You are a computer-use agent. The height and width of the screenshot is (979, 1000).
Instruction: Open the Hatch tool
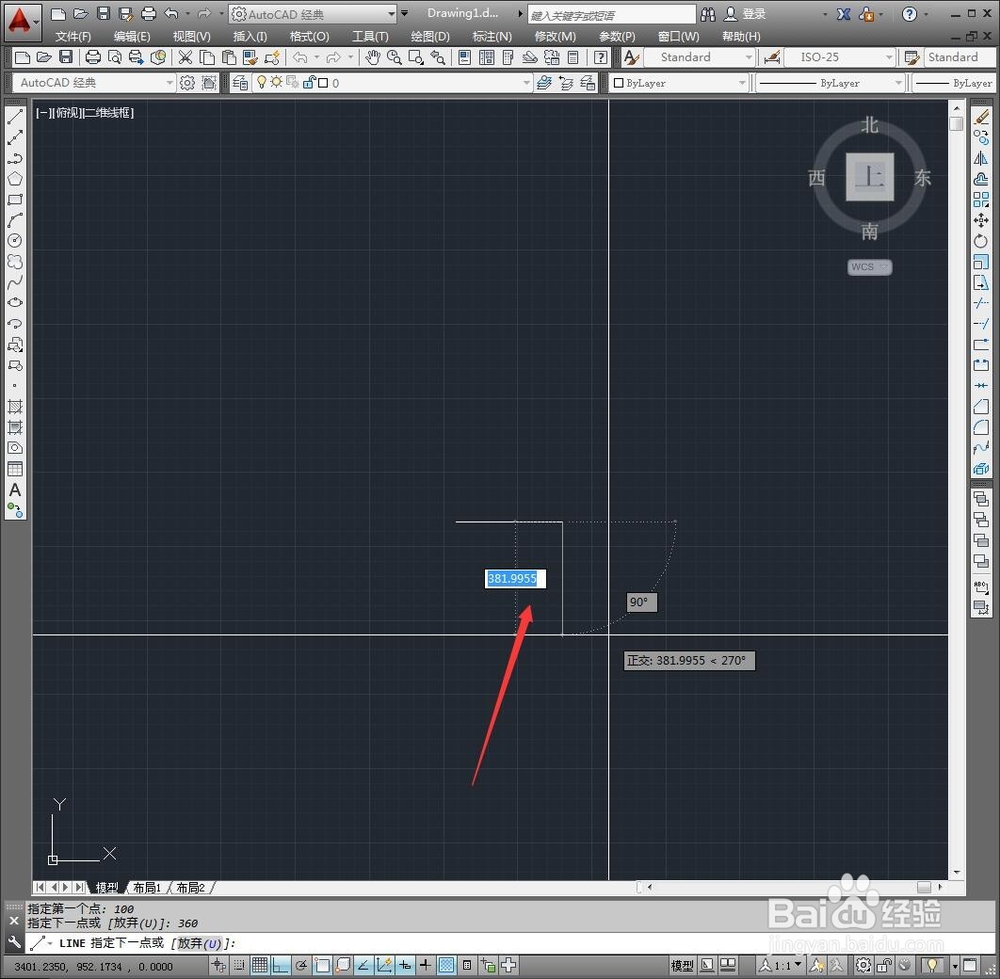15,406
